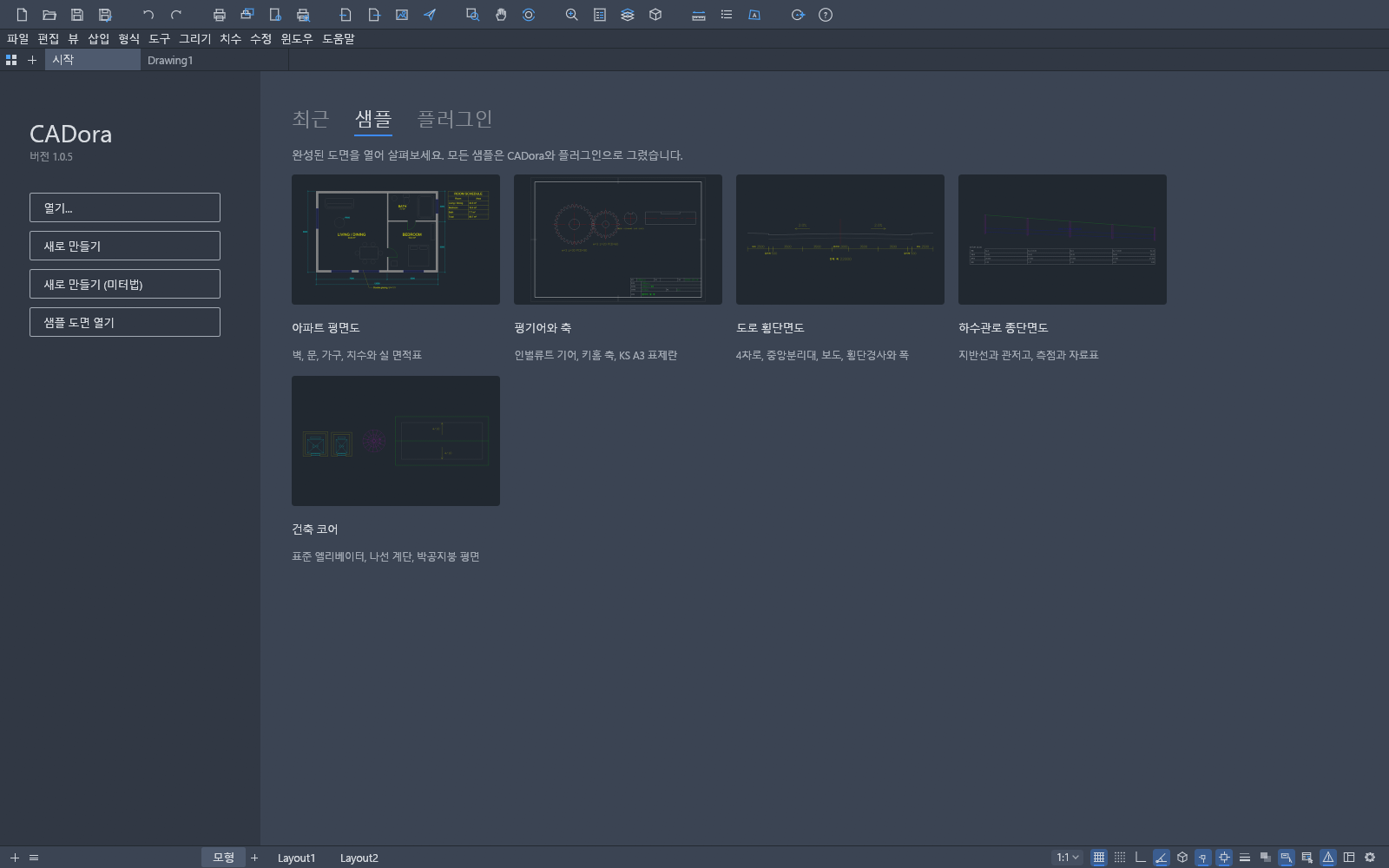Open the 파일 menu
The height and width of the screenshot is (868, 1389).
point(17,39)
